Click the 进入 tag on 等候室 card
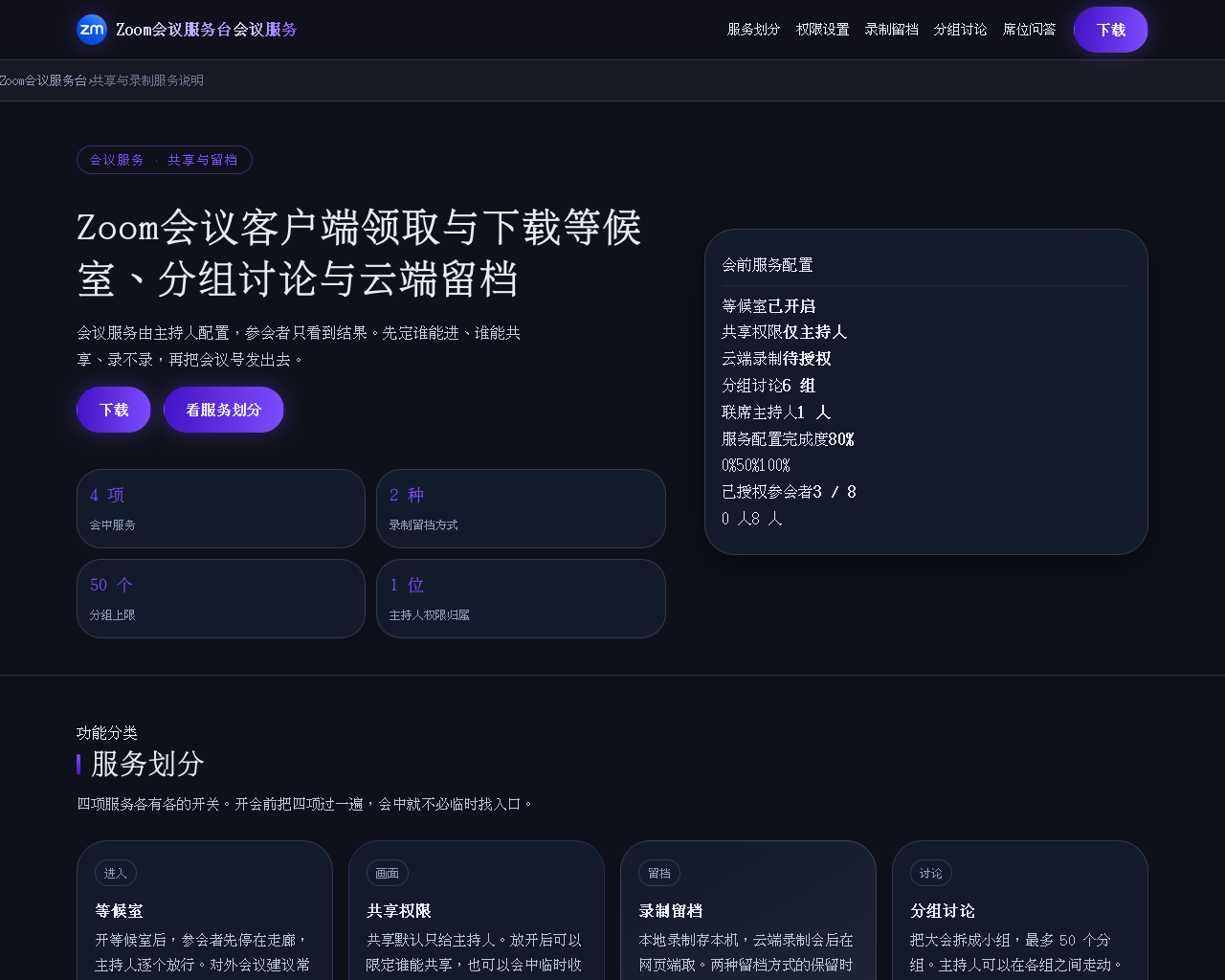This screenshot has height=980, width=1225. (116, 873)
